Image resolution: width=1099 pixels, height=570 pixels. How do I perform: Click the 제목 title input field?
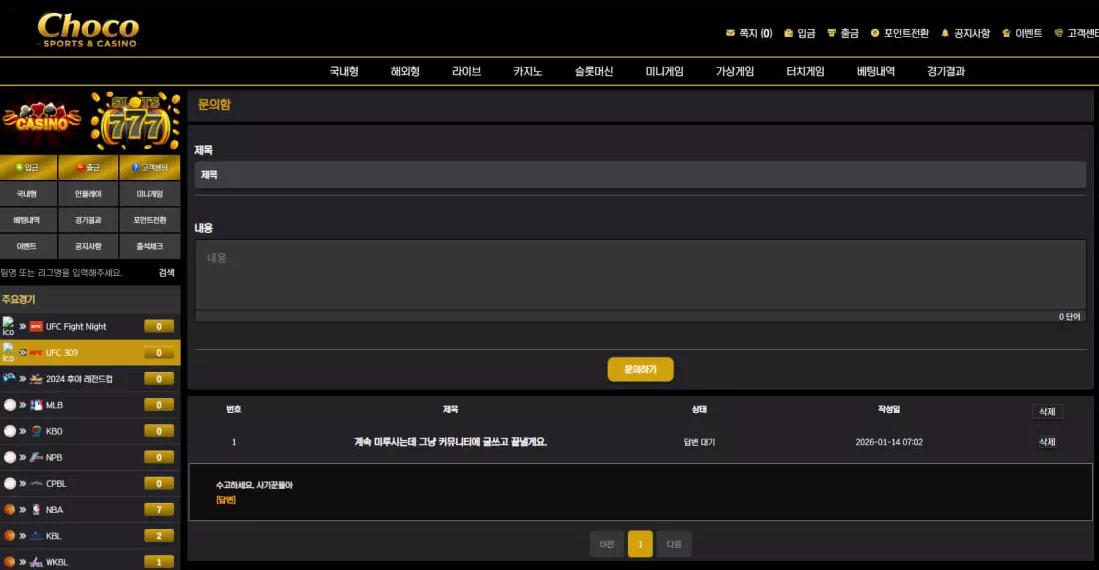click(x=640, y=175)
